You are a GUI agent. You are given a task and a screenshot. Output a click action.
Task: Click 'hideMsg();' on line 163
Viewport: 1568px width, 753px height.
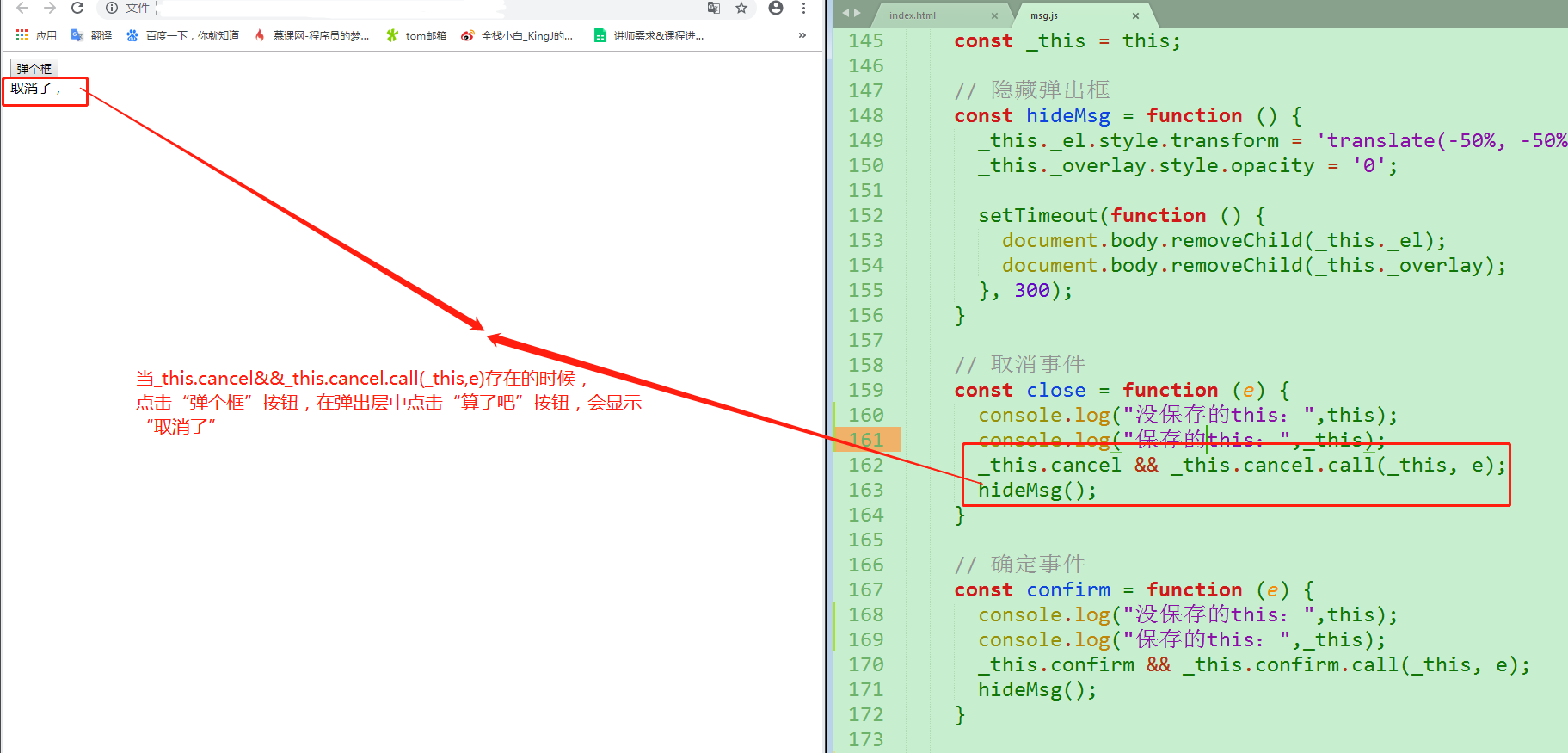coord(1037,490)
